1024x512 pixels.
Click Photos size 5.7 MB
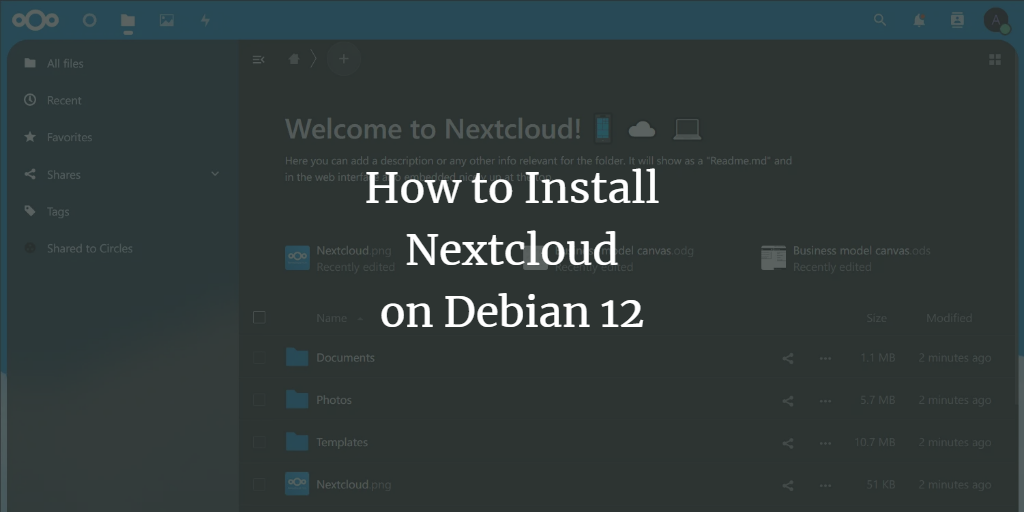tap(877, 400)
